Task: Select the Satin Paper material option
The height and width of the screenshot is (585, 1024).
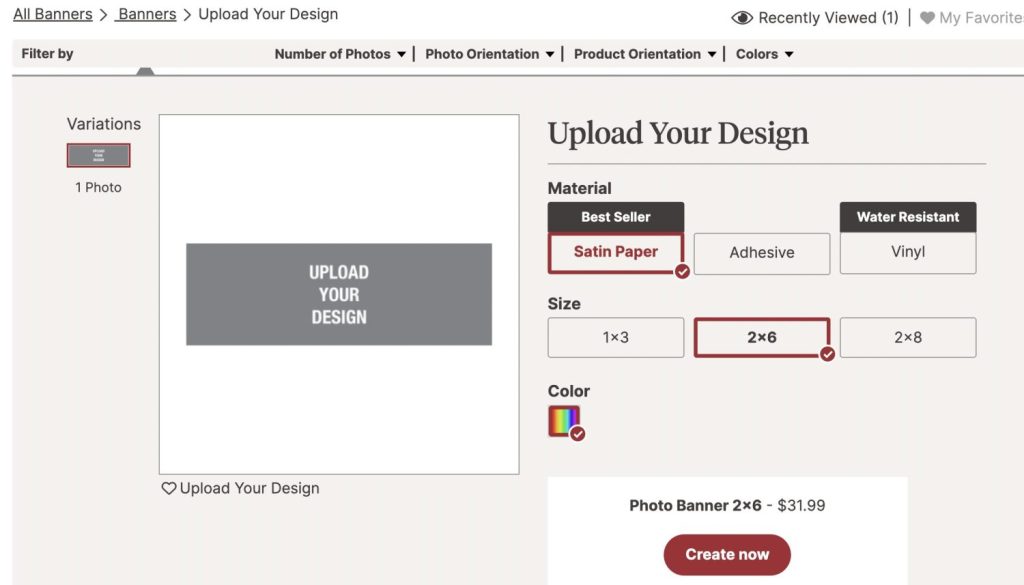Action: pyautogui.click(x=615, y=252)
